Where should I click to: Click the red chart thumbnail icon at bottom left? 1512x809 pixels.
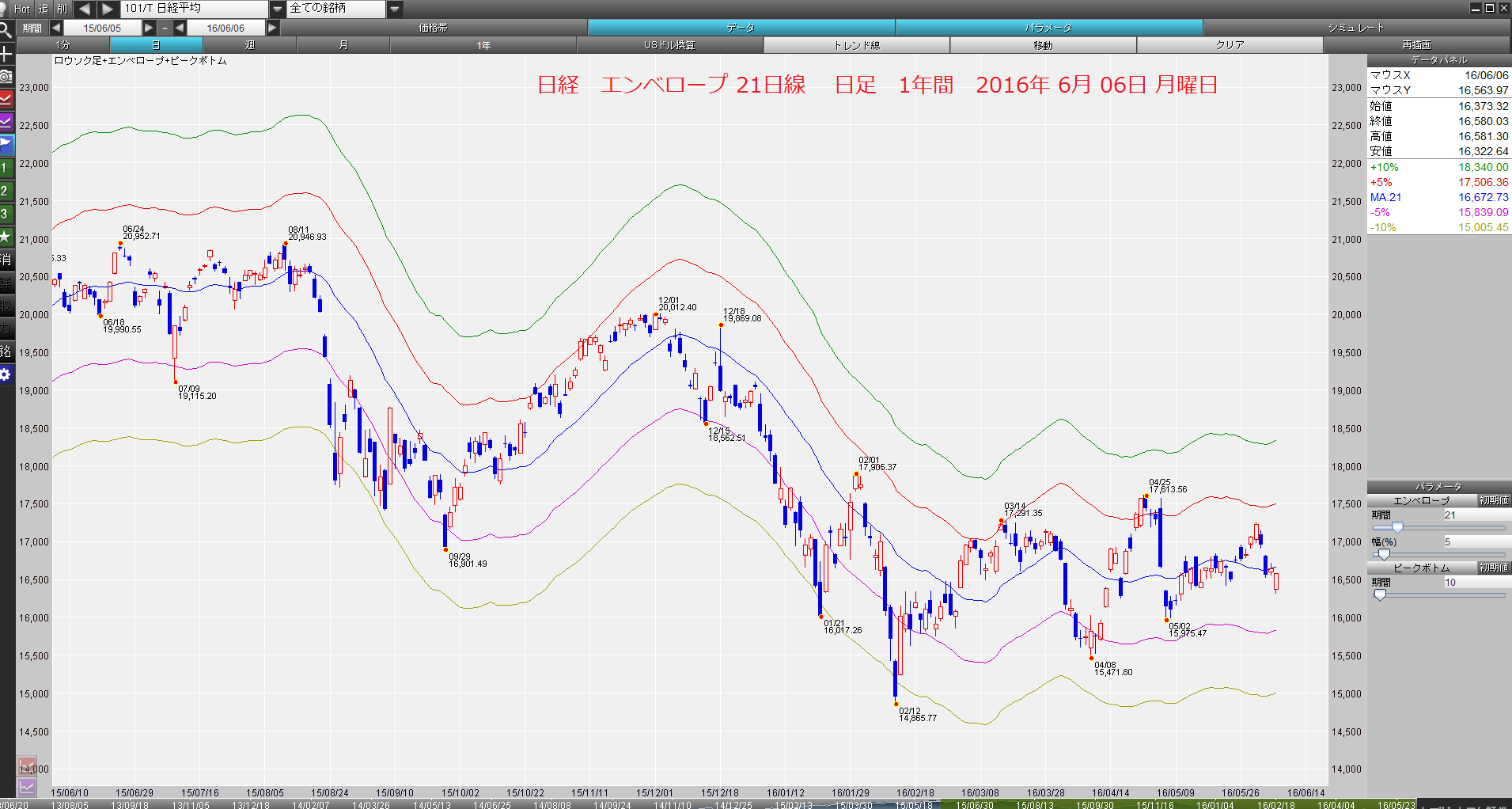(27, 767)
